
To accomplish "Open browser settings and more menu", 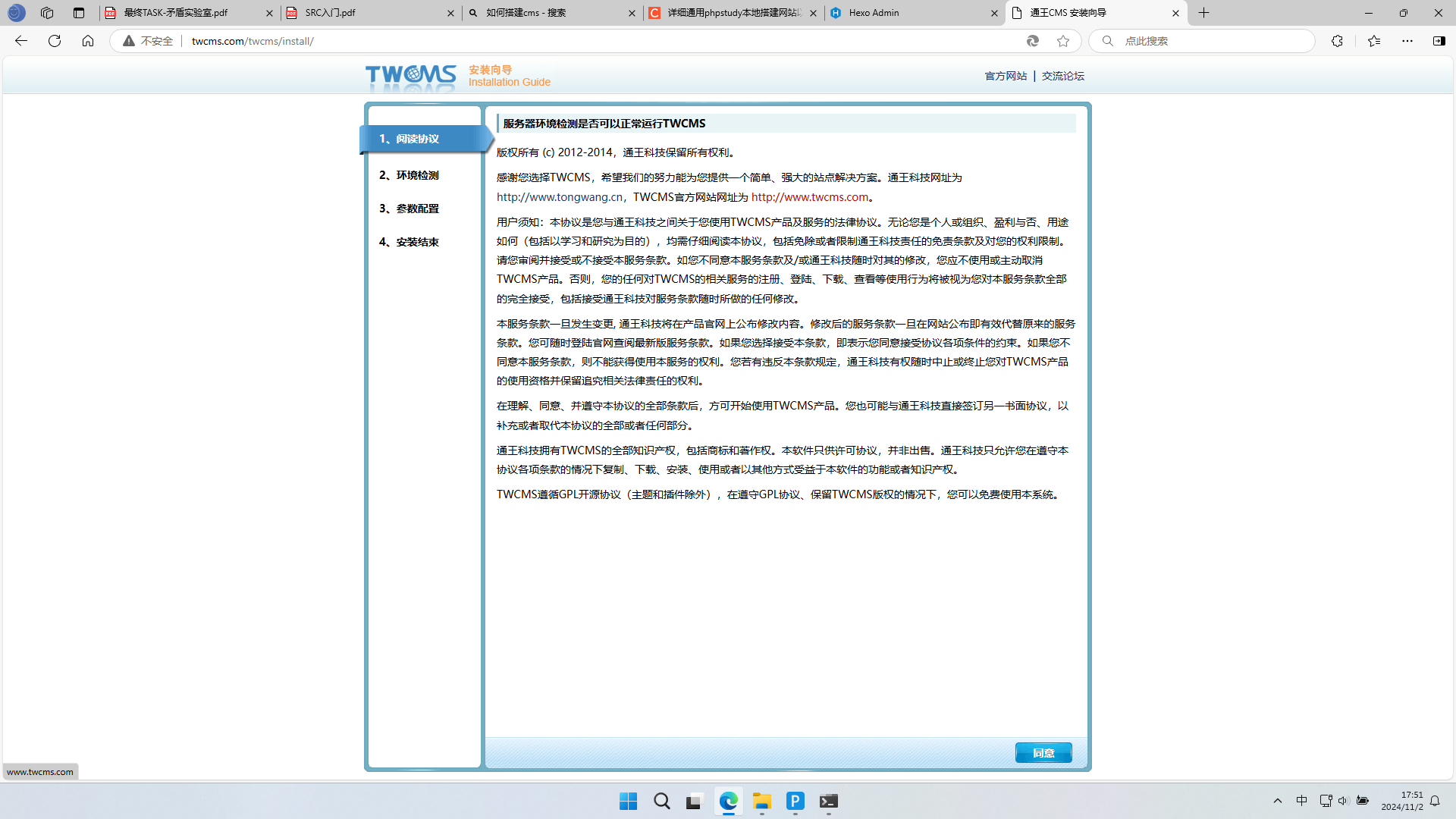I will point(1407,41).
